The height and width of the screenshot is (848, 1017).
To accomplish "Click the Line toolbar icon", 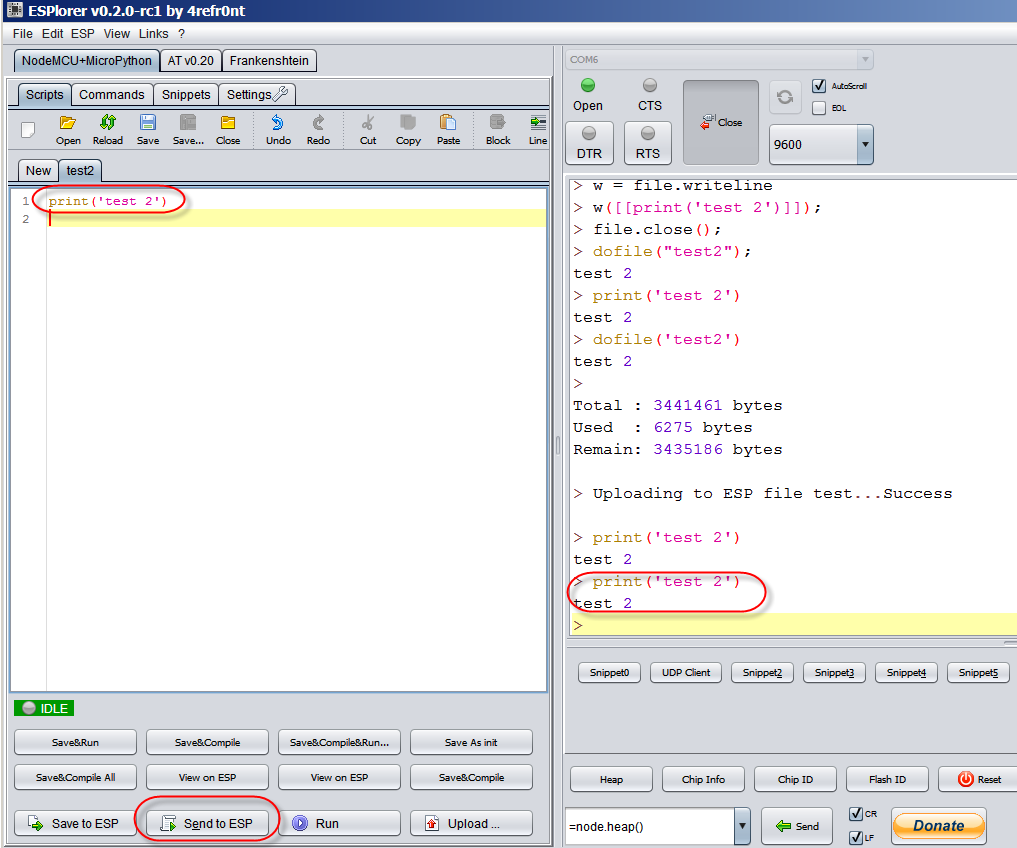I will 538,130.
